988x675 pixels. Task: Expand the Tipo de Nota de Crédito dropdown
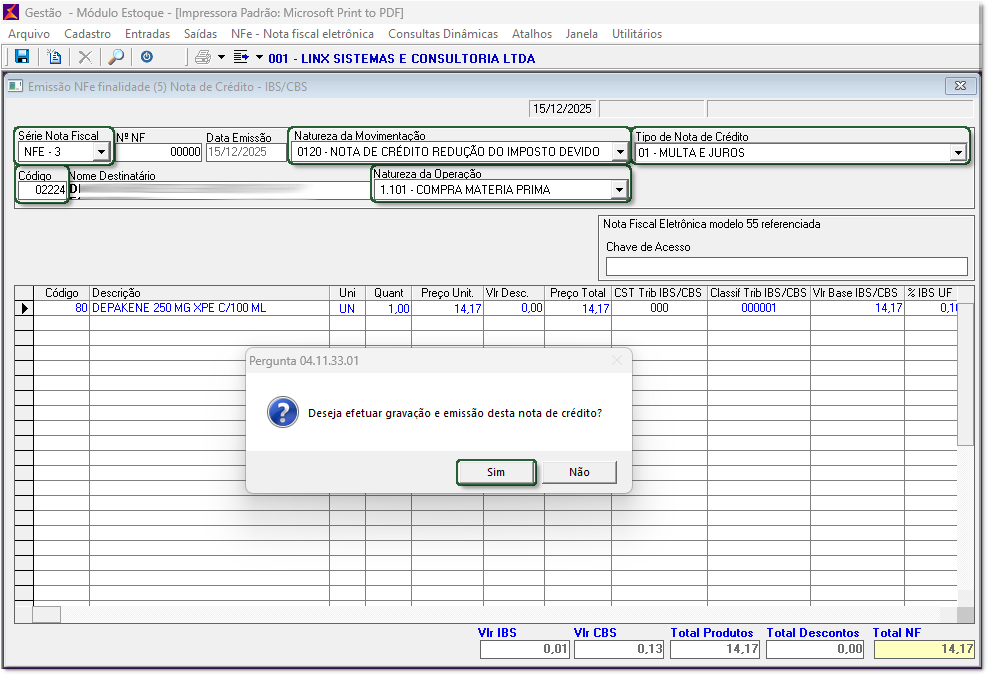[x=957, y=153]
